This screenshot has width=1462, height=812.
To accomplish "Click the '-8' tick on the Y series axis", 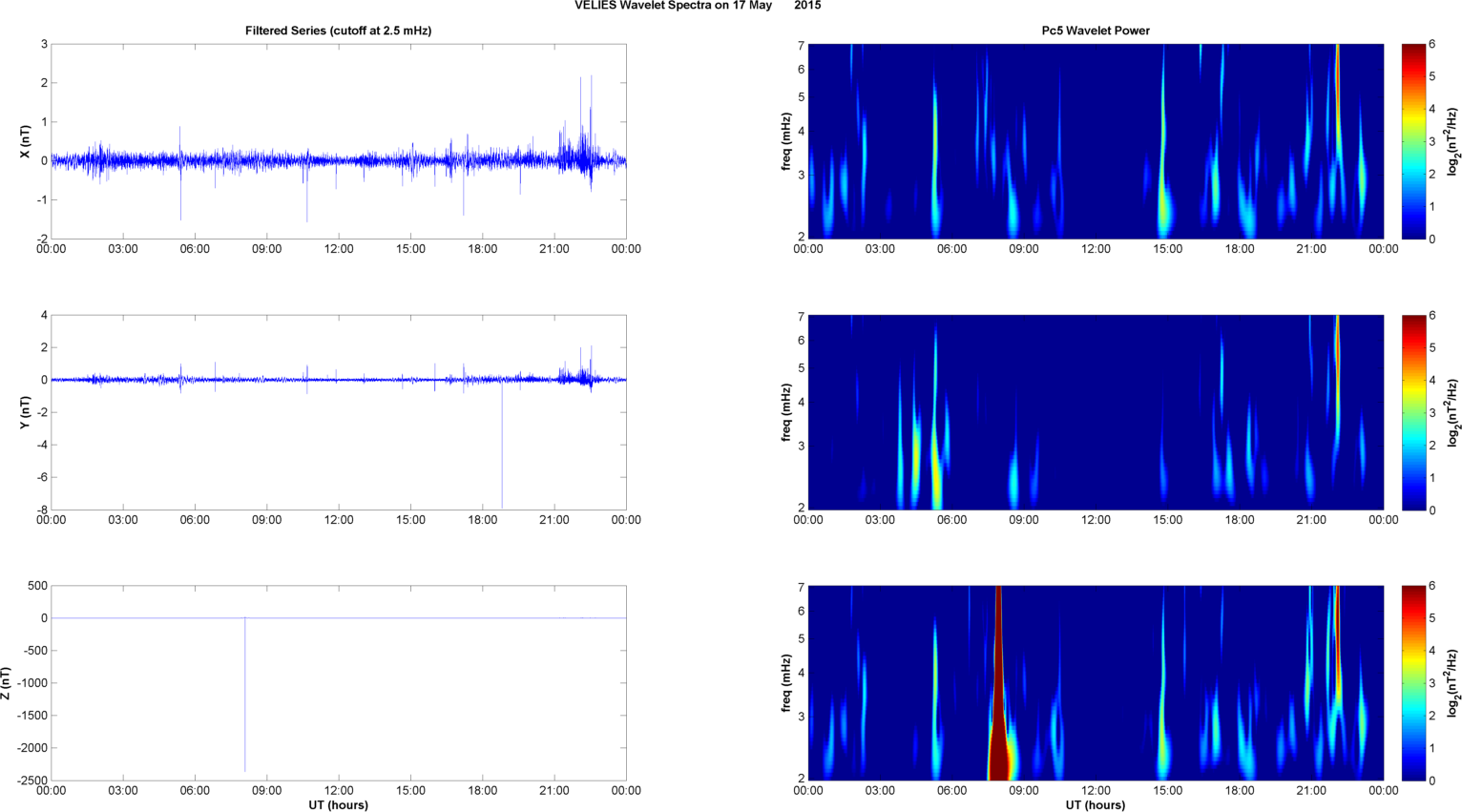I will 41,510.
